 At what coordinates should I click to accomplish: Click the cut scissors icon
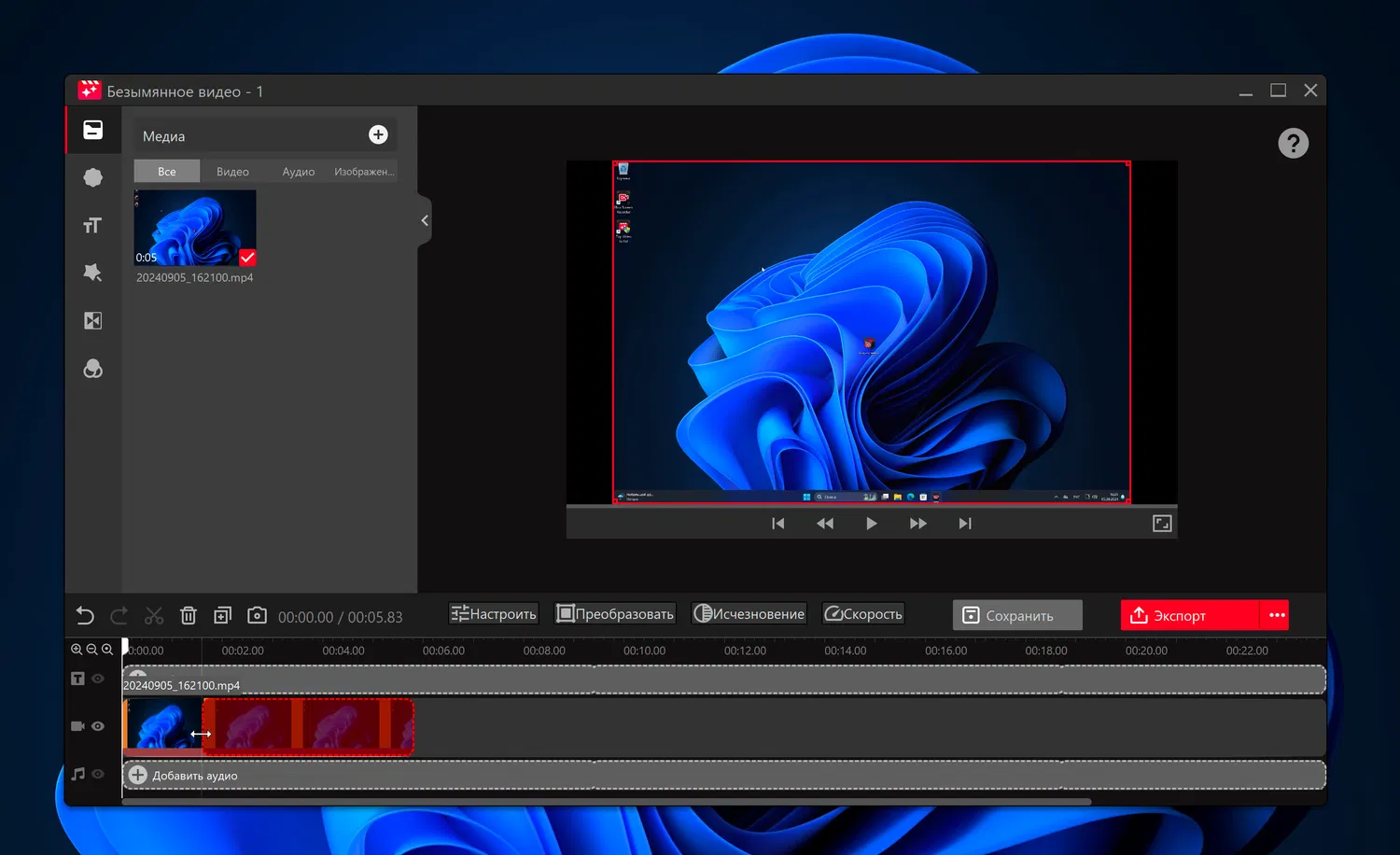tap(154, 616)
